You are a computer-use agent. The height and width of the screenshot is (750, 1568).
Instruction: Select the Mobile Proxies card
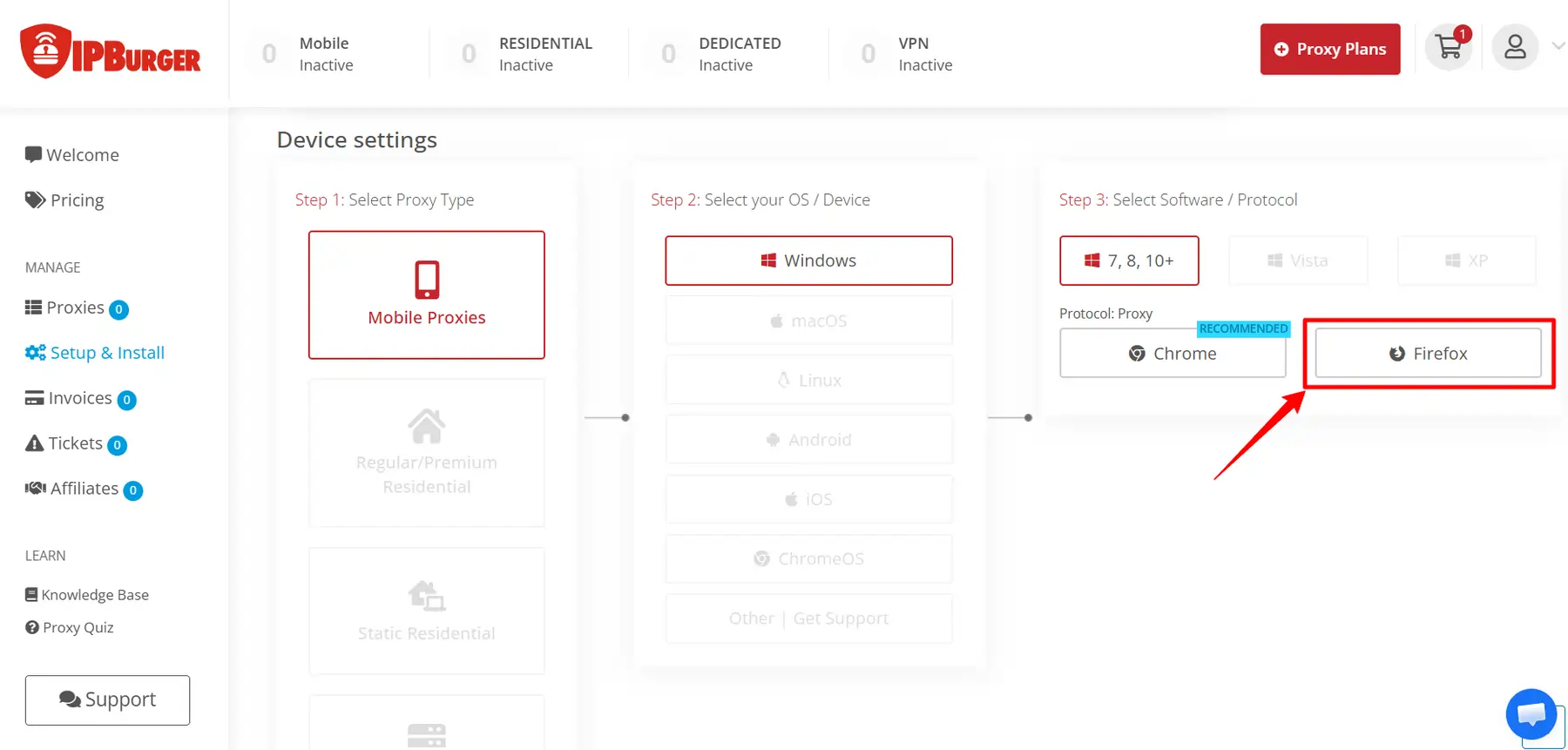[427, 294]
